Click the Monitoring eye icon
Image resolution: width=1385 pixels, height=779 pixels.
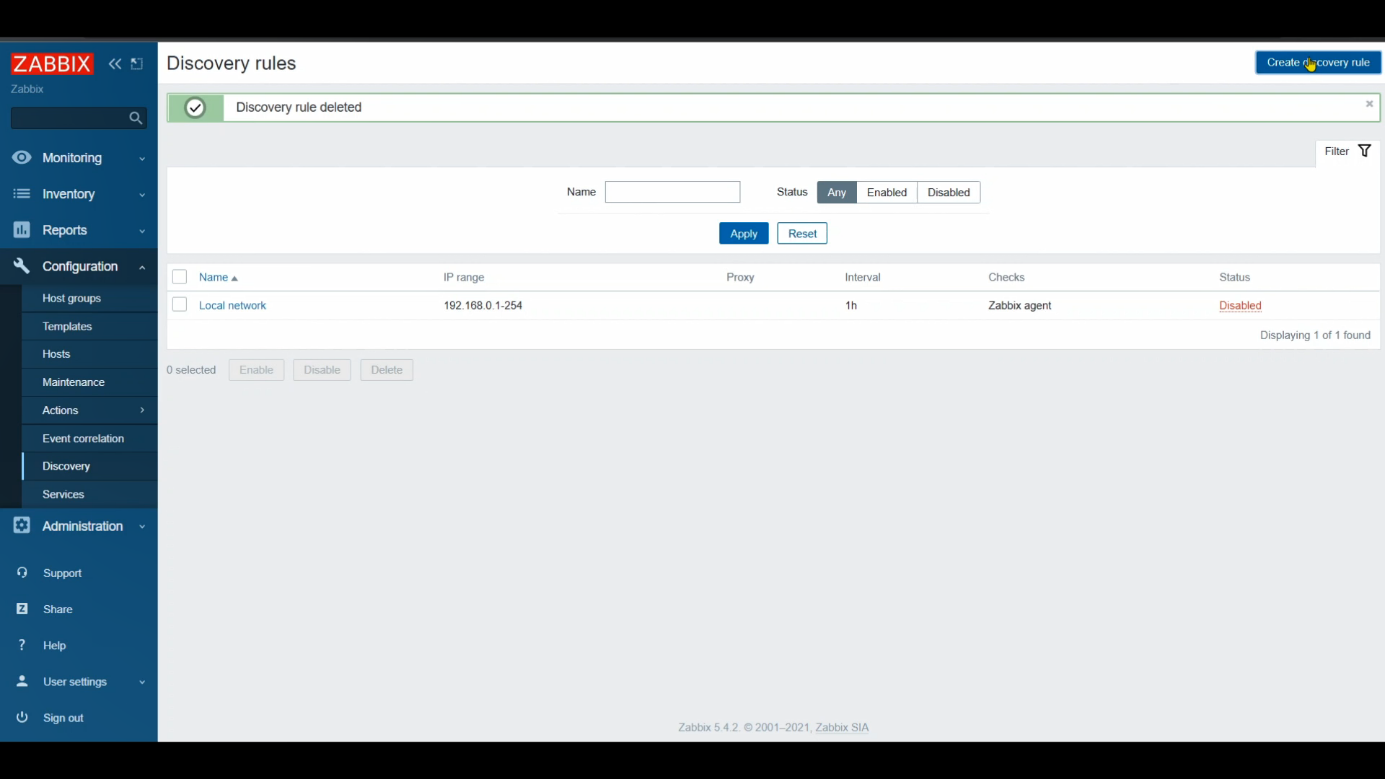(x=21, y=158)
